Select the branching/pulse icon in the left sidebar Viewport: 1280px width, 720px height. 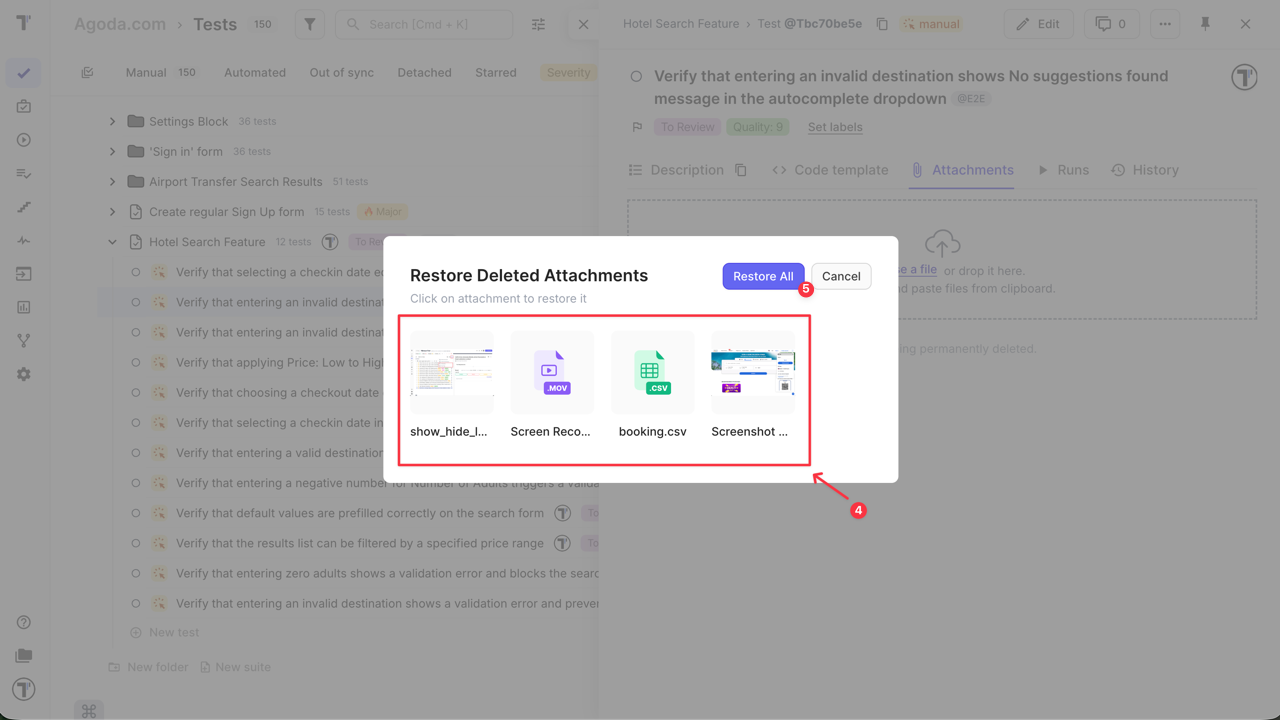pyautogui.click(x=24, y=340)
